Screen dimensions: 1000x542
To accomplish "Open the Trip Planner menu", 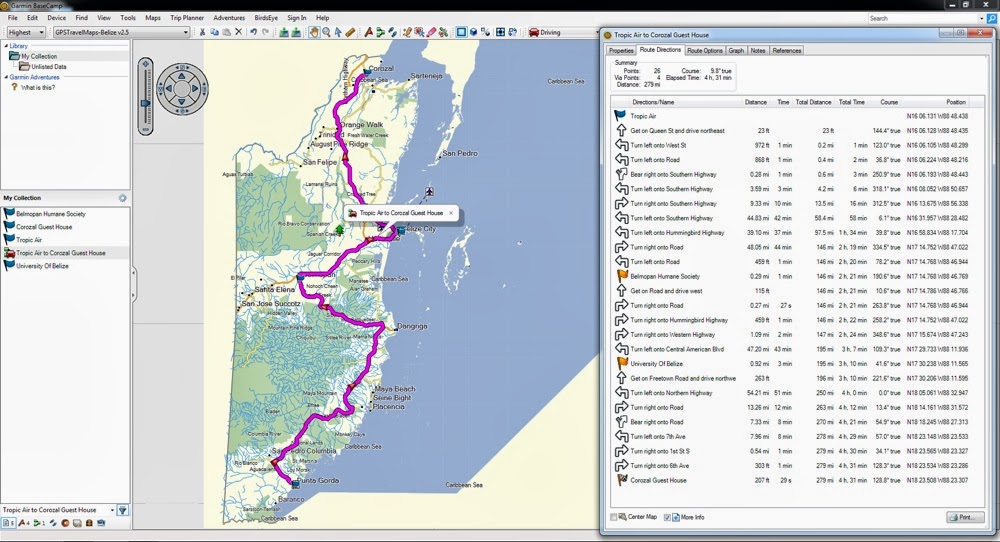I will (187, 18).
